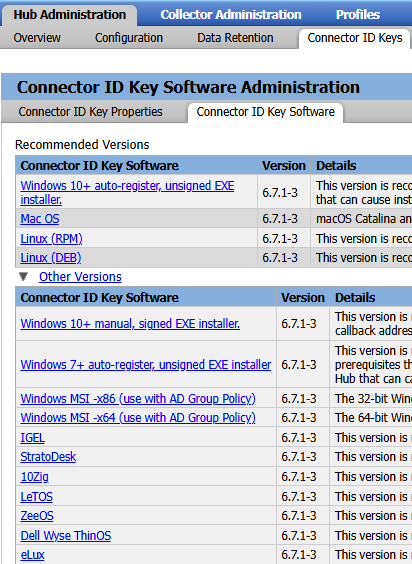
Task: Open the IGEL software link
Action: pyautogui.click(x=33, y=438)
